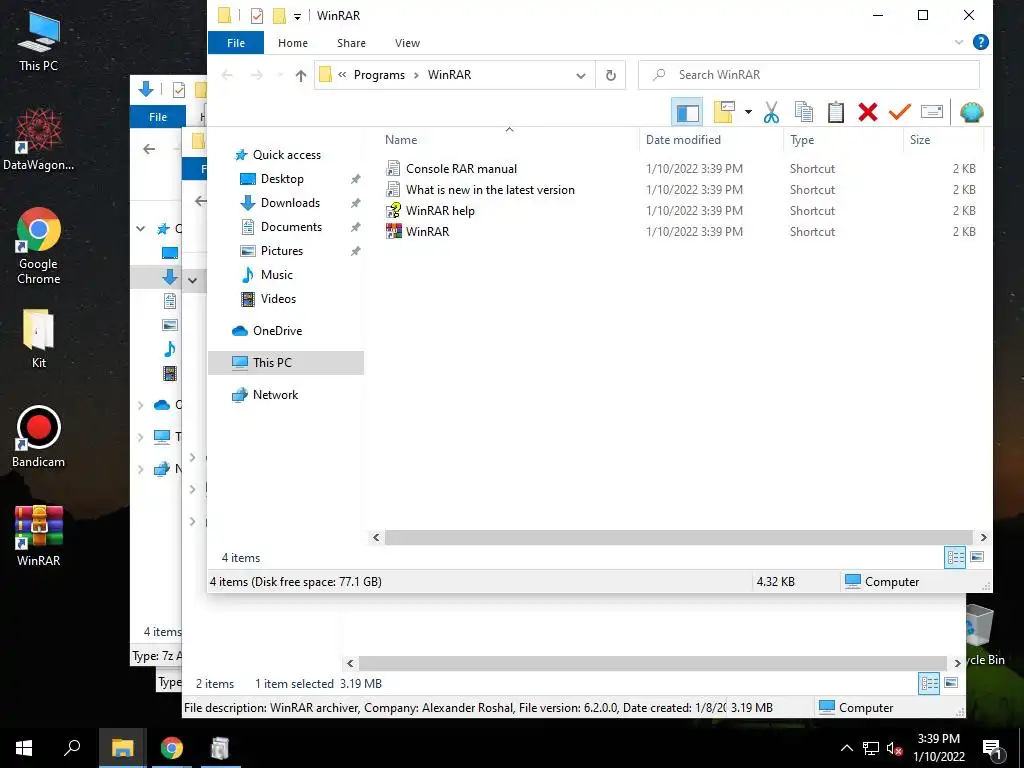Open the Bandicam desktop shortcut
Viewport: 1024px width, 768px height.
coord(38,437)
